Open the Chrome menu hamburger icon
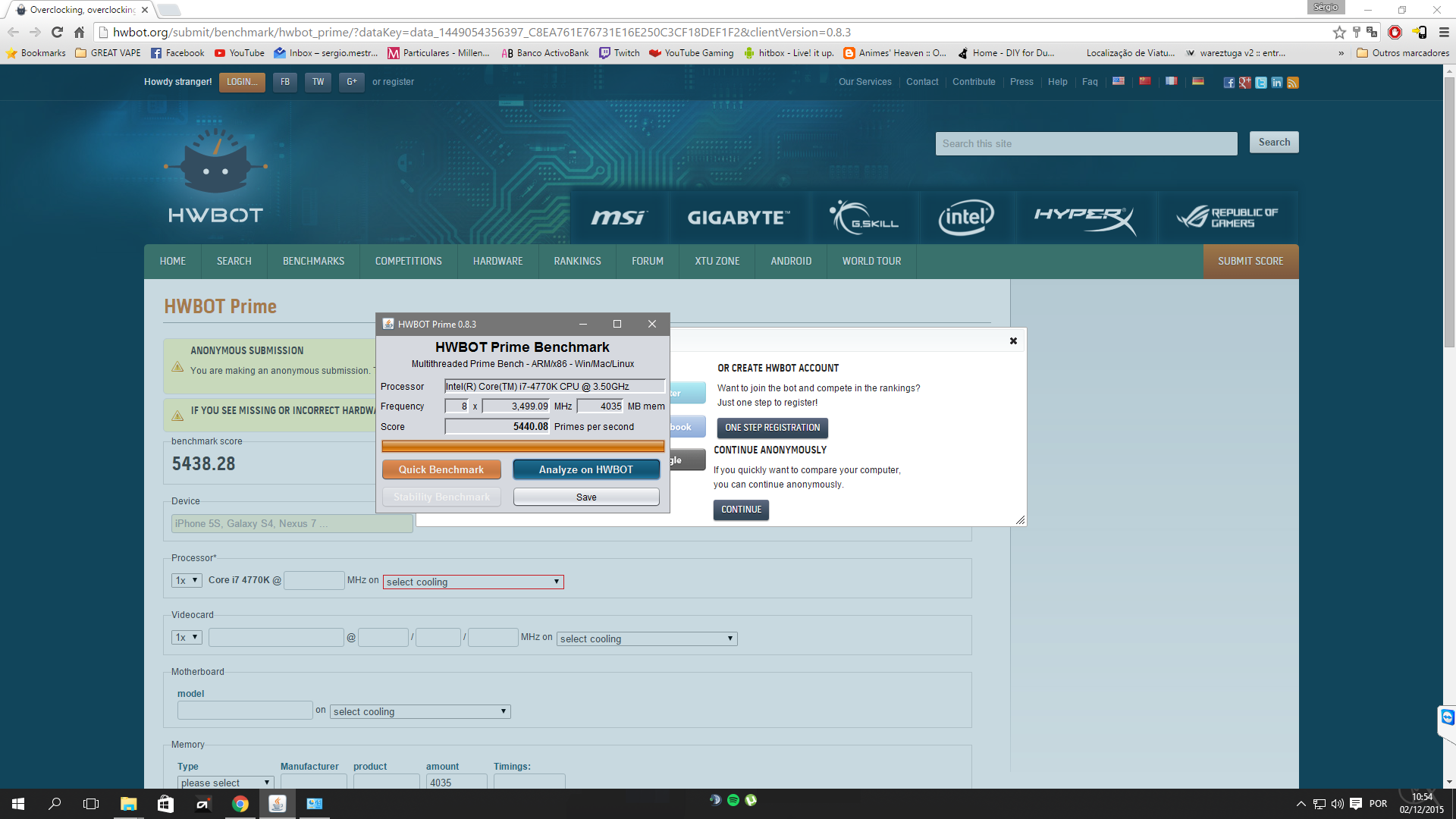Viewport: 1456px width, 819px height. [1444, 32]
